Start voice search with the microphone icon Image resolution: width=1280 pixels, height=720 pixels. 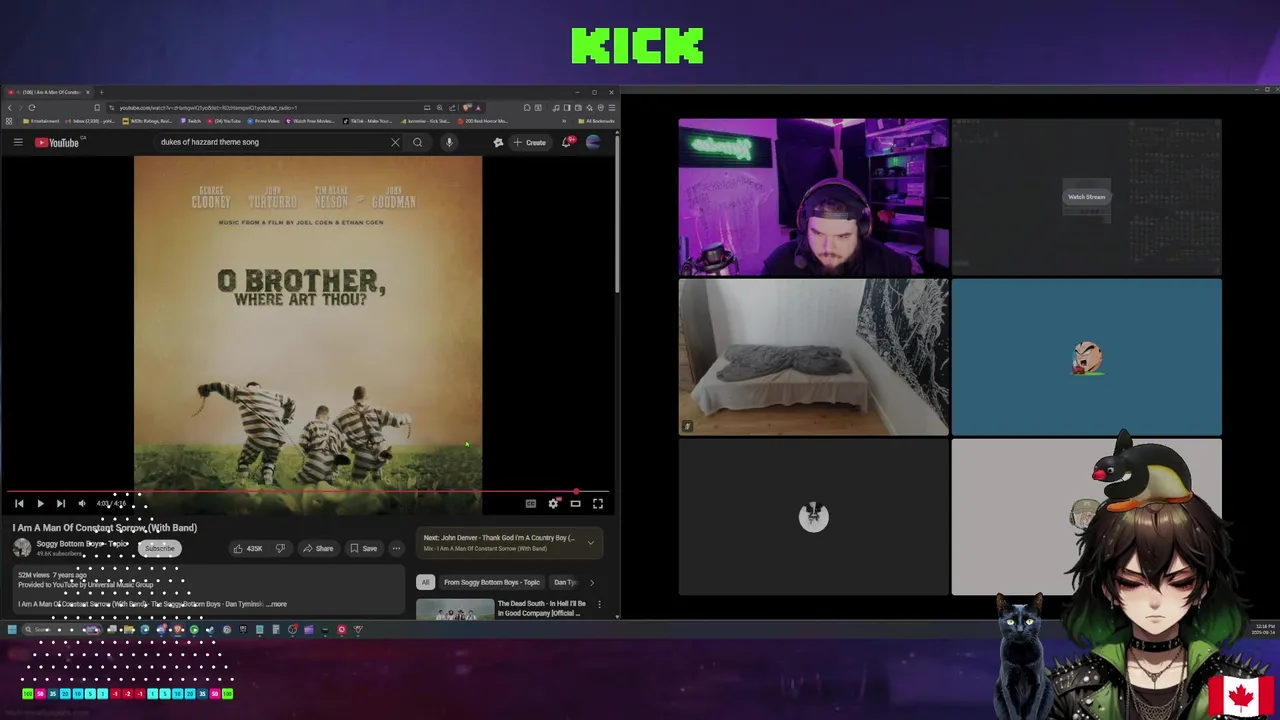click(x=449, y=142)
